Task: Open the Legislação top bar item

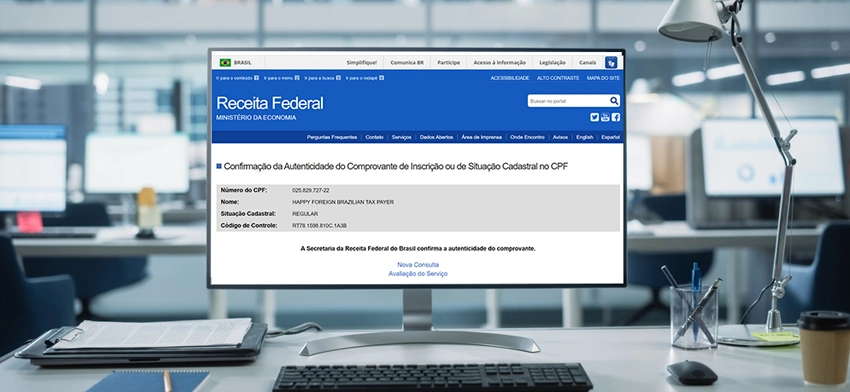Action: 552,62
